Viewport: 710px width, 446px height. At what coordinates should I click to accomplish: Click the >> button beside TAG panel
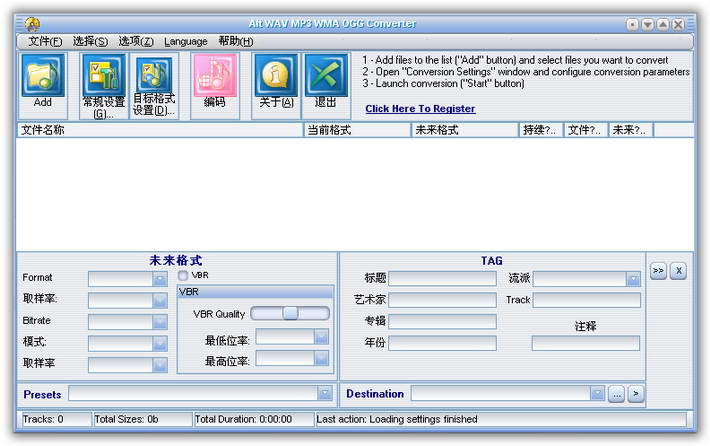(x=658, y=271)
